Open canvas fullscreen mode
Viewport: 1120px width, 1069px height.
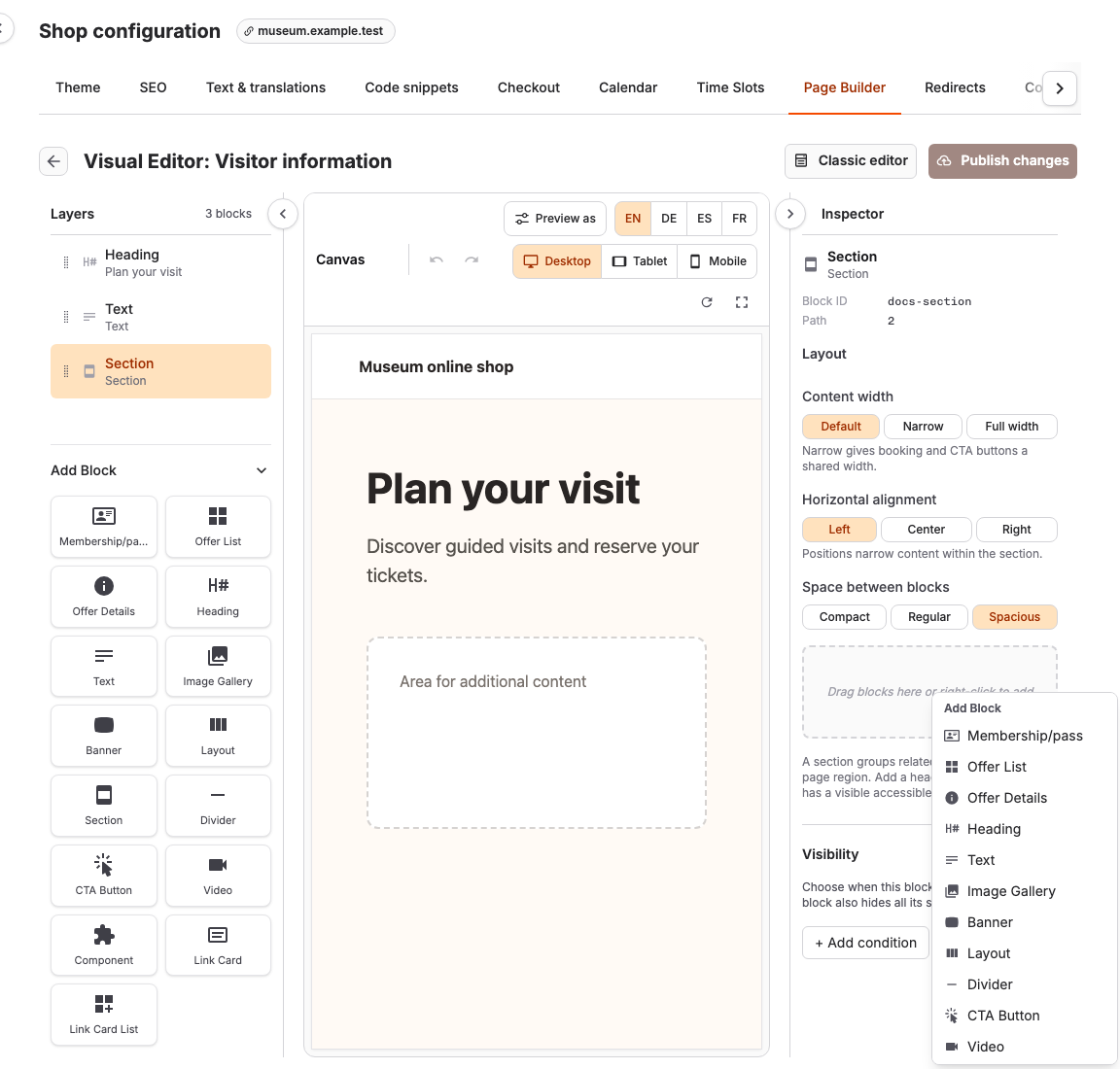[742, 302]
